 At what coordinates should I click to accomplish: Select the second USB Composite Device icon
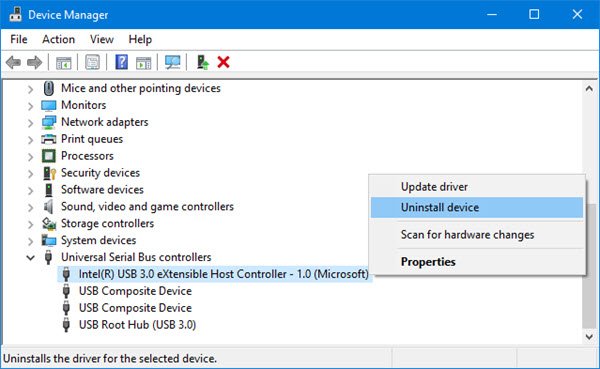tap(66, 308)
